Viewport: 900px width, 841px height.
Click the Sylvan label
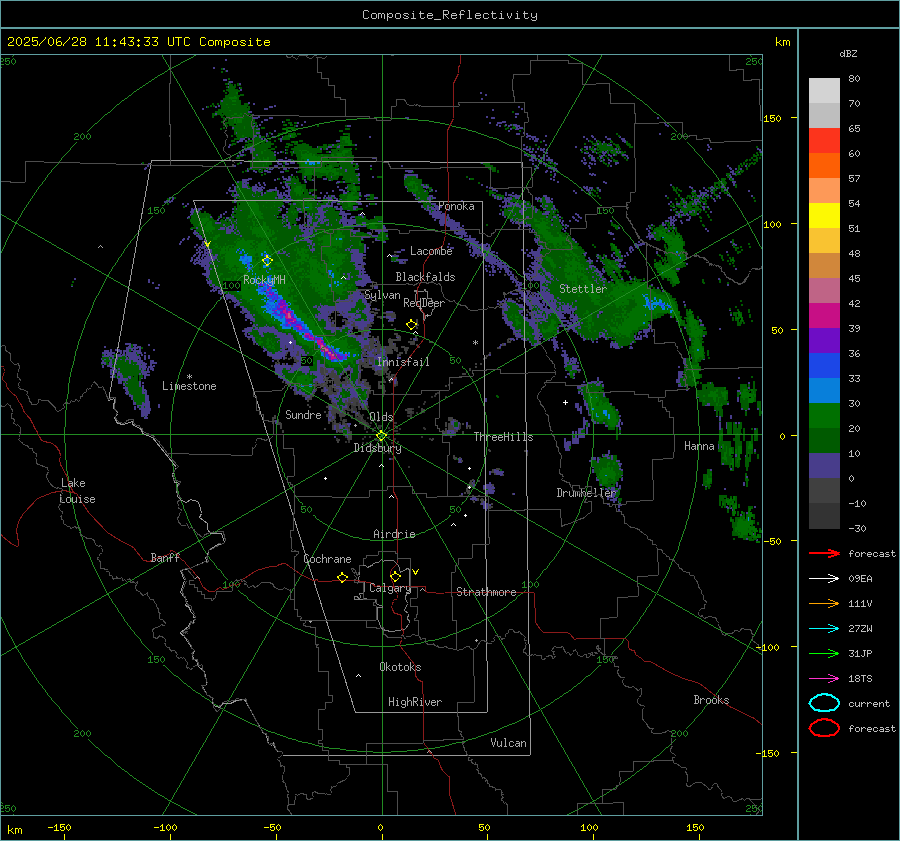click(382, 295)
